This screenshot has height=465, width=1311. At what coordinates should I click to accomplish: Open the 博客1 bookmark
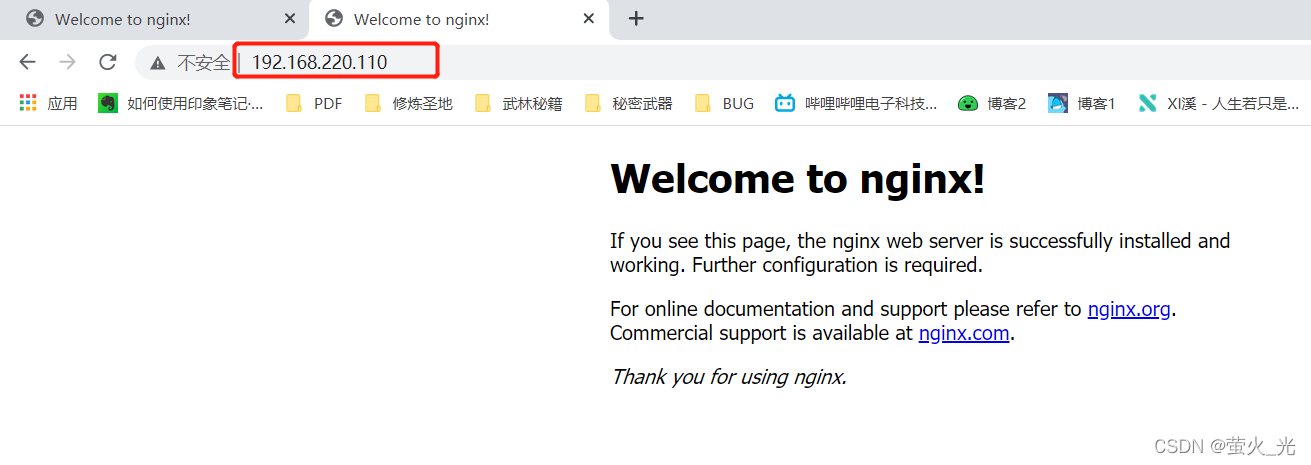[x=1082, y=102]
